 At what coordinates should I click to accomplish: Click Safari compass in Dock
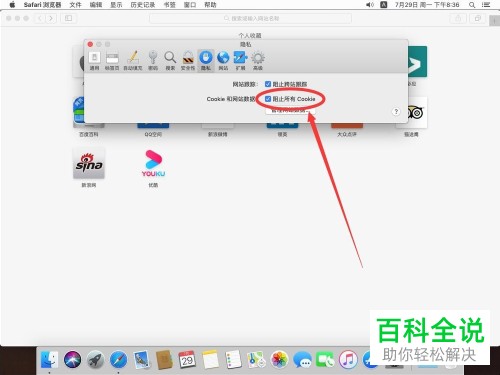pos(118,360)
